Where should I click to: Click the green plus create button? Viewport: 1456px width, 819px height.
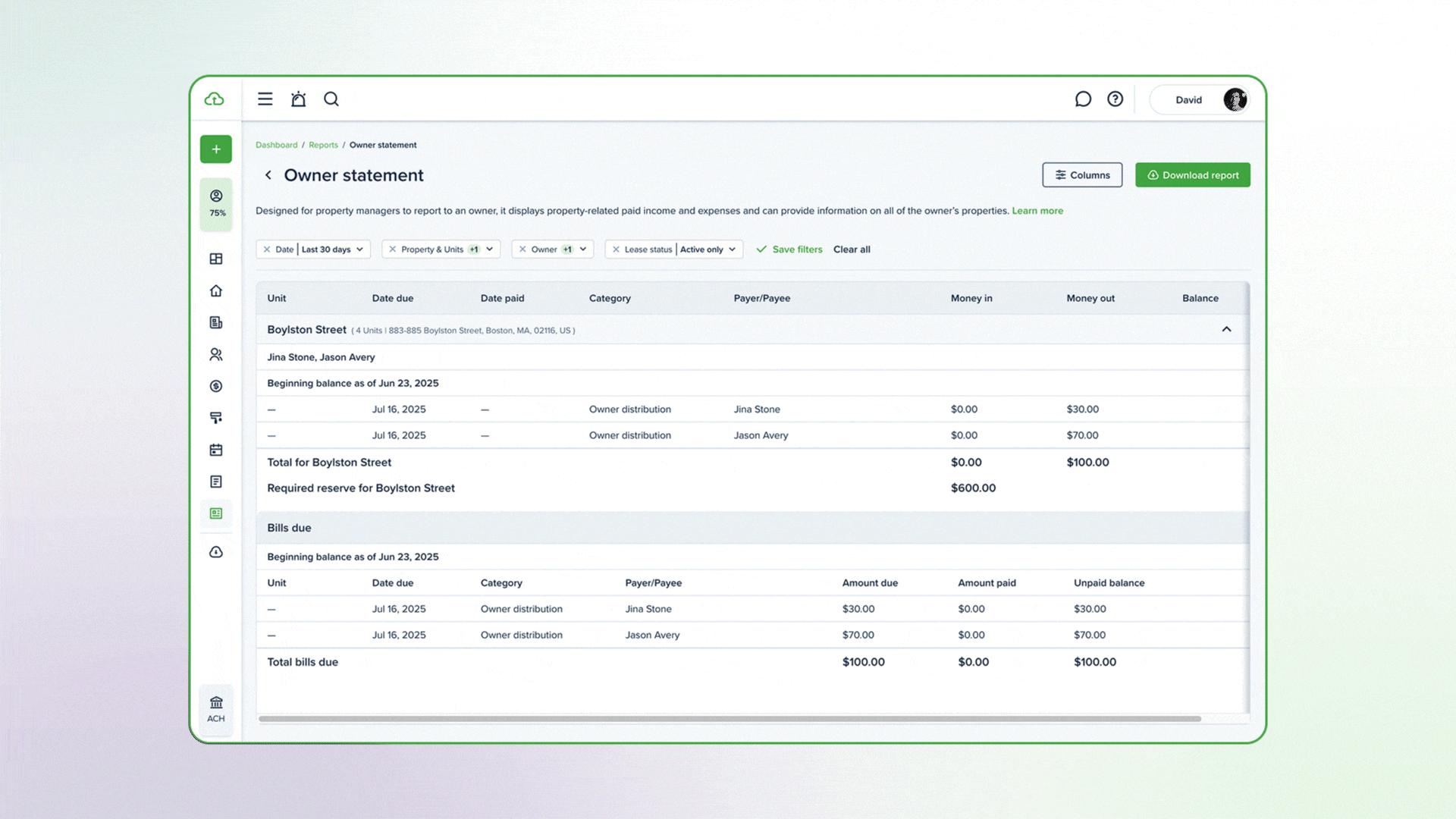(x=216, y=149)
